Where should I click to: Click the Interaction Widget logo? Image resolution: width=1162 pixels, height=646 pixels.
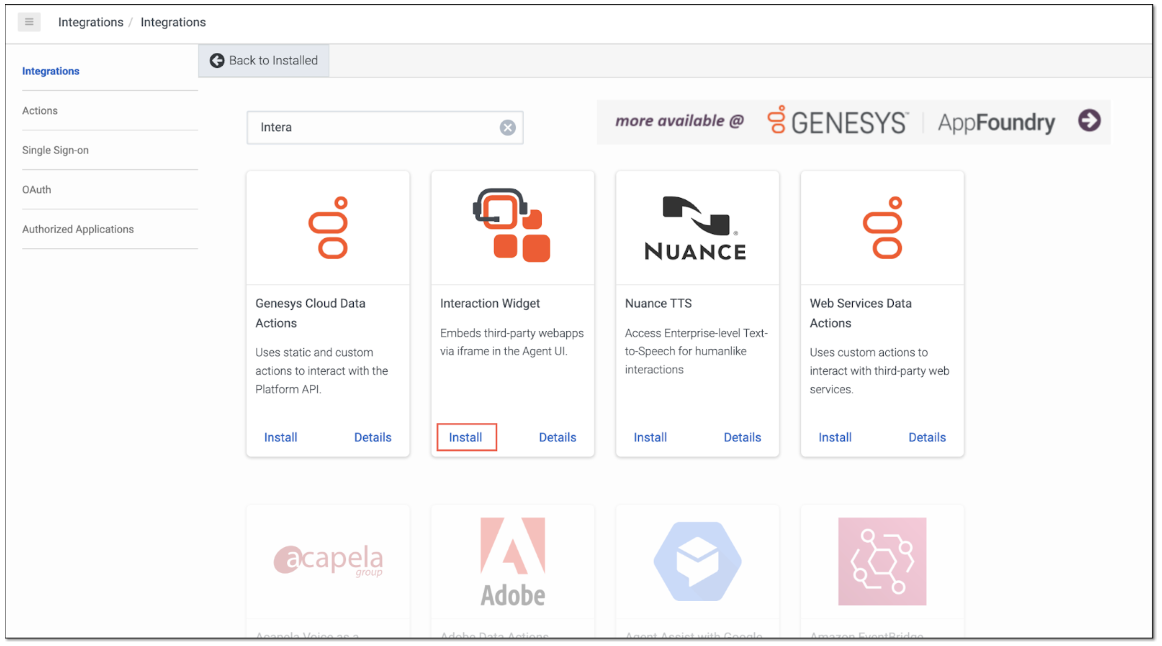[511, 225]
